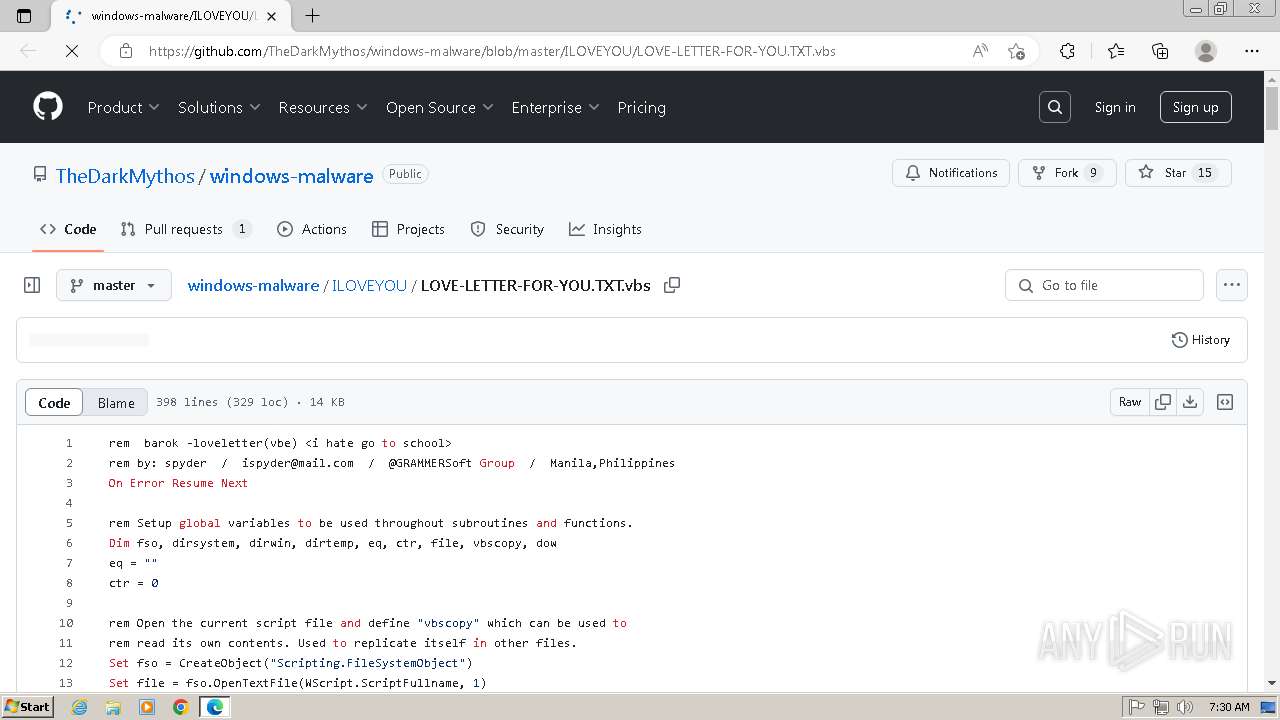Switch to the Code tab
This screenshot has height=720, width=1280.
(68, 229)
